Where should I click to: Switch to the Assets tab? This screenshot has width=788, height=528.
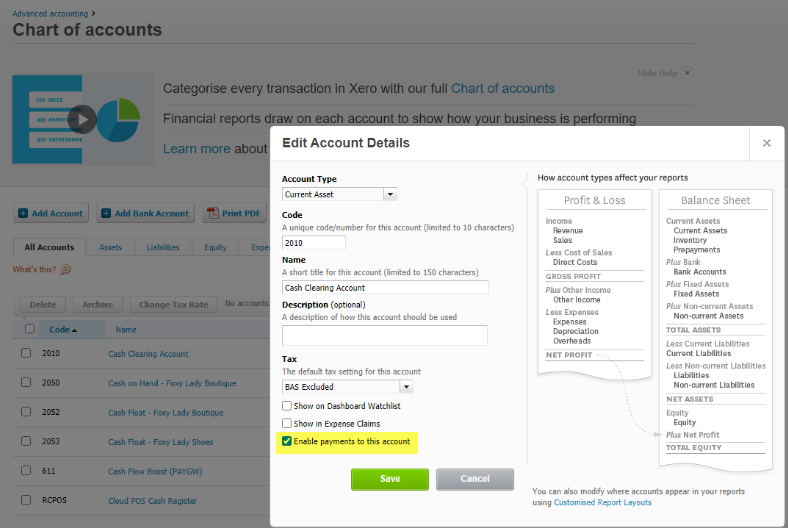click(x=111, y=247)
